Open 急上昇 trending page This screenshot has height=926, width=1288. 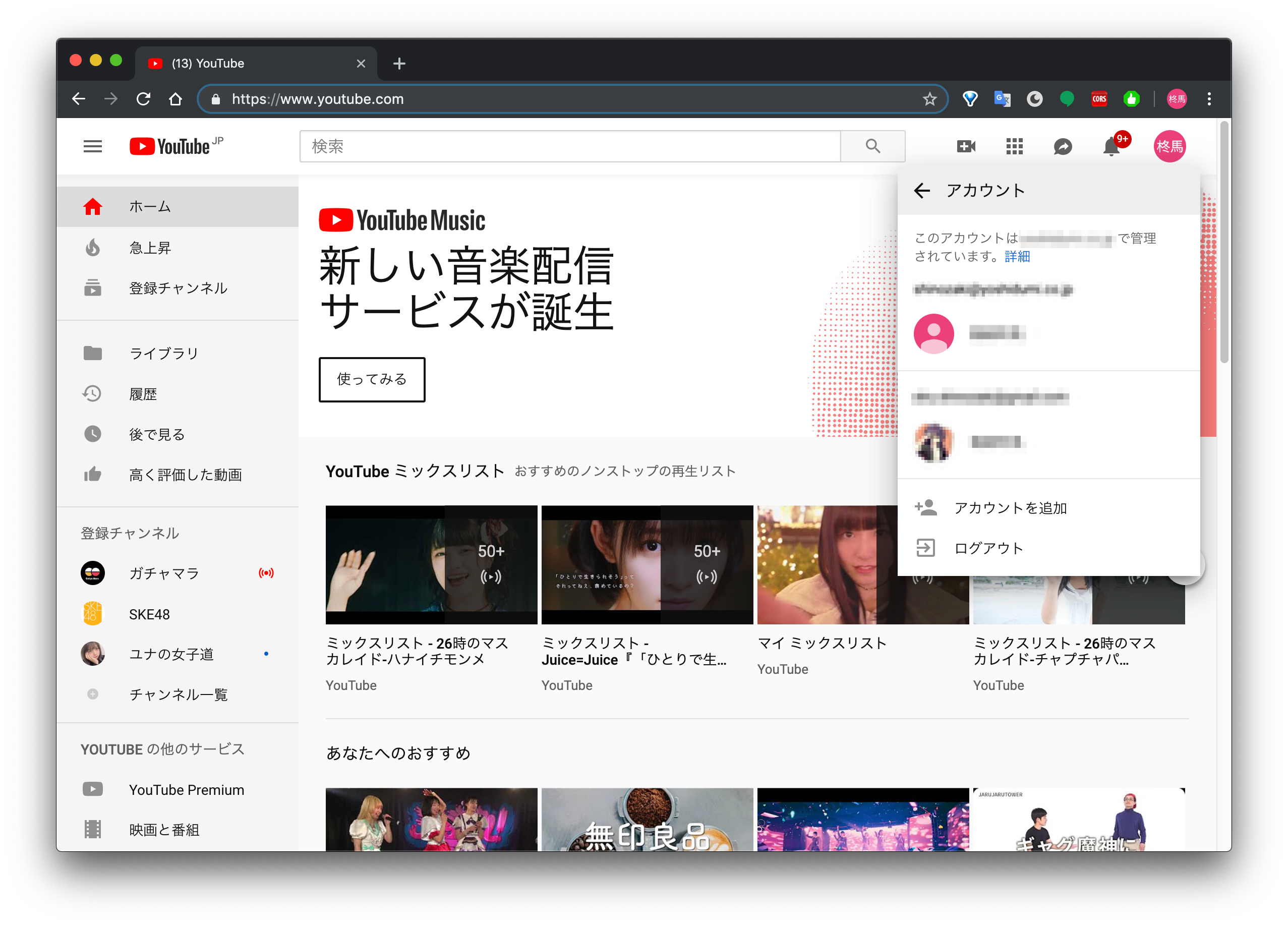tap(178, 248)
